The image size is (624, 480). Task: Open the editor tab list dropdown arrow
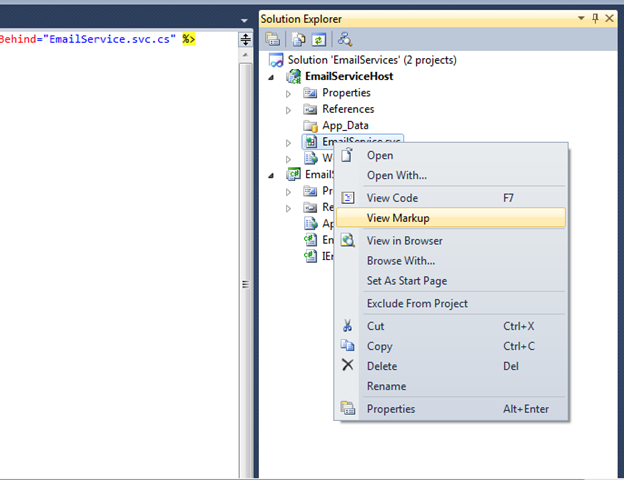(x=244, y=20)
